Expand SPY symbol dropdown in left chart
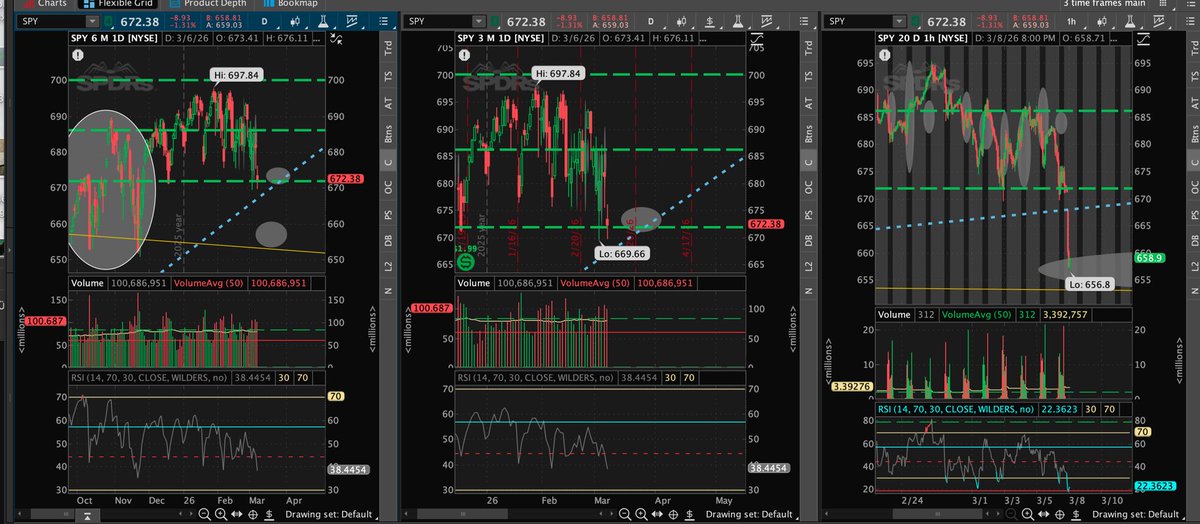 pos(92,22)
